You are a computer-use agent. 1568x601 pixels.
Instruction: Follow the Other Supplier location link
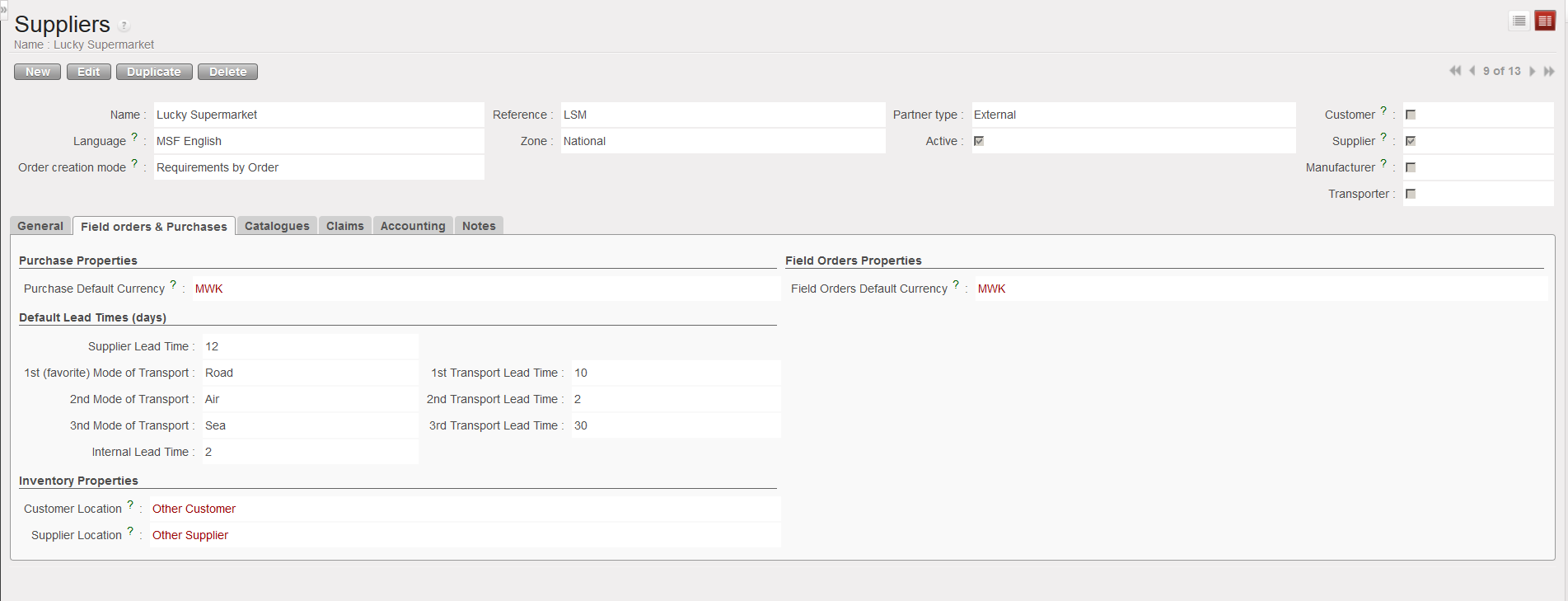(190, 535)
